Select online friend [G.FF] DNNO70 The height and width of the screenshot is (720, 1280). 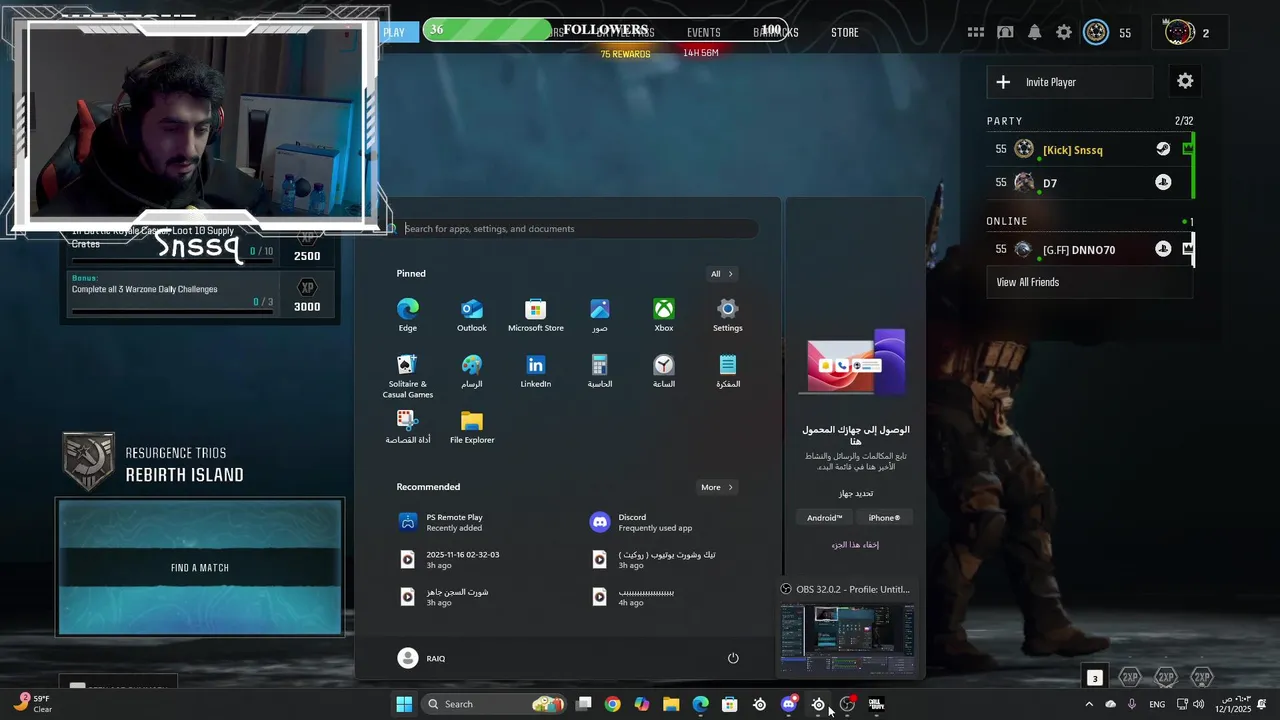point(1090,249)
